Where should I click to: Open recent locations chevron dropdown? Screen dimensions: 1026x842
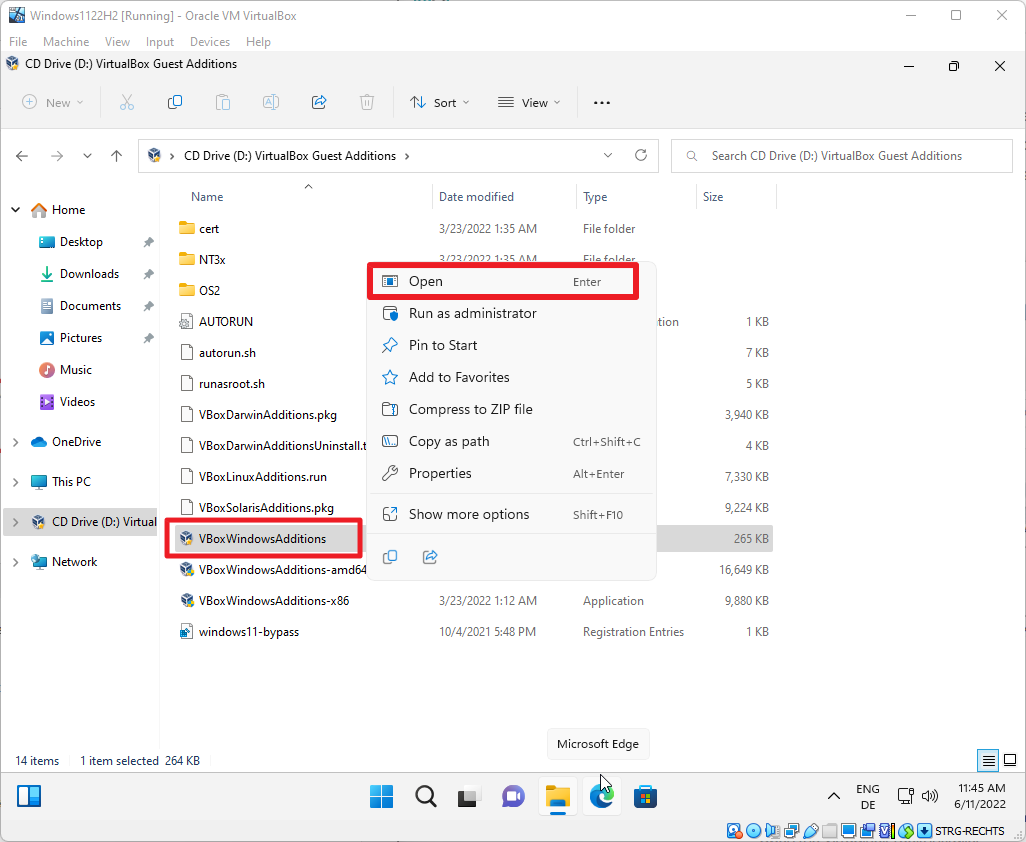(x=87, y=156)
